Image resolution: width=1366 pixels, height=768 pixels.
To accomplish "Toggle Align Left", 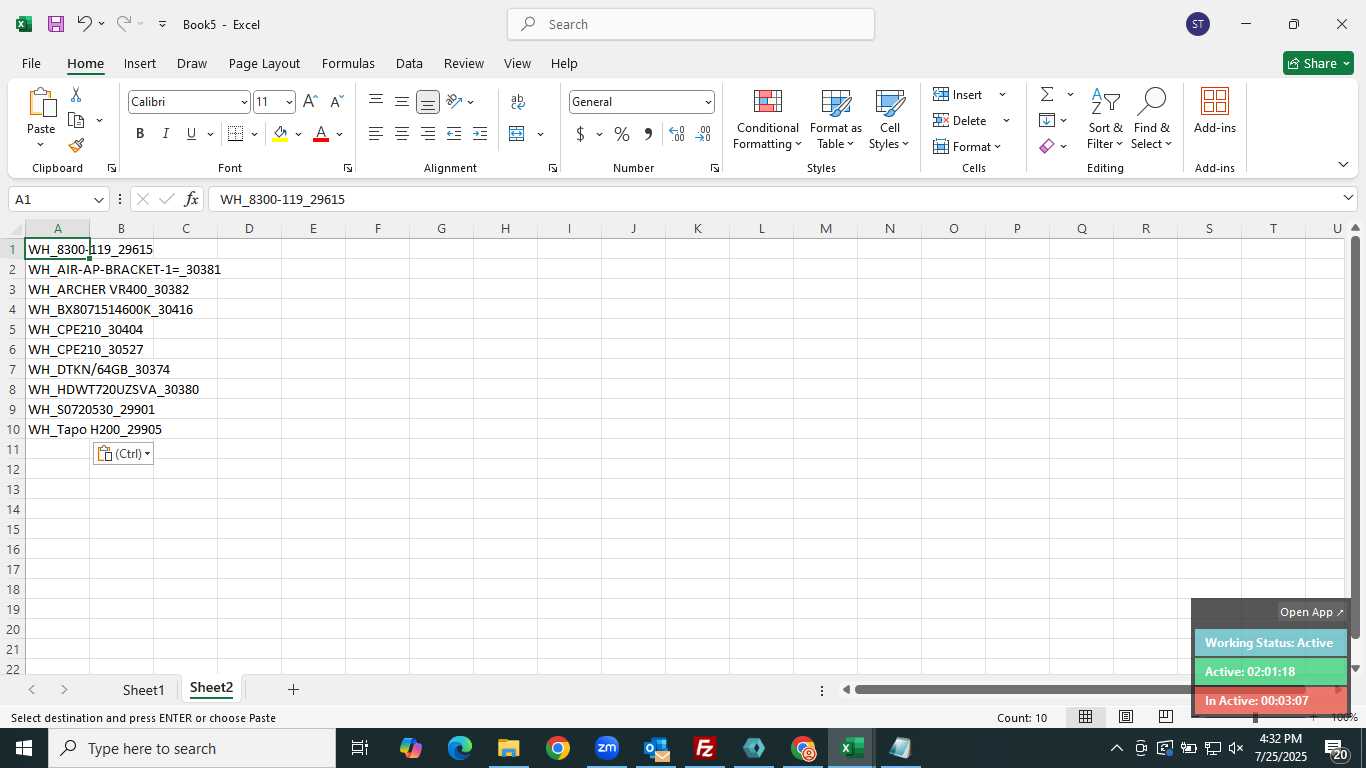I will tap(376, 134).
